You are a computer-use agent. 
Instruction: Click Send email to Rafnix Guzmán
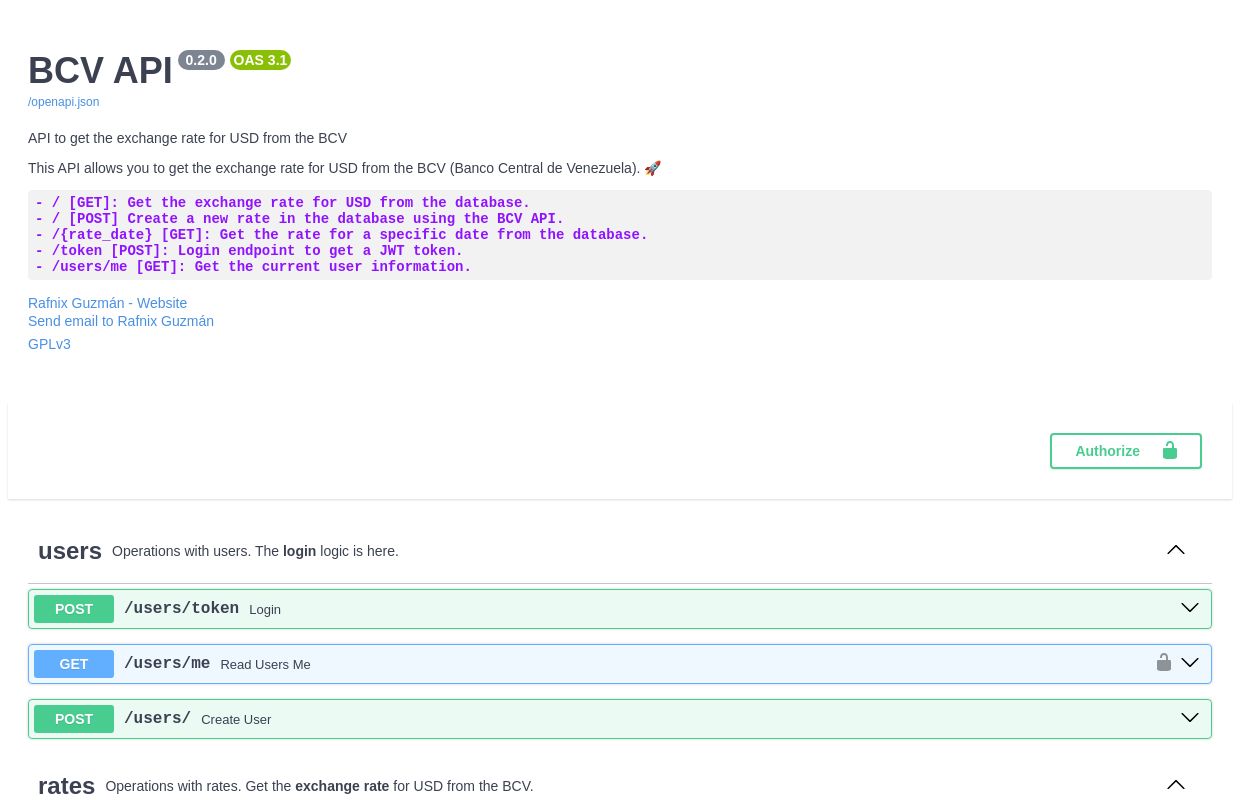pos(121,321)
